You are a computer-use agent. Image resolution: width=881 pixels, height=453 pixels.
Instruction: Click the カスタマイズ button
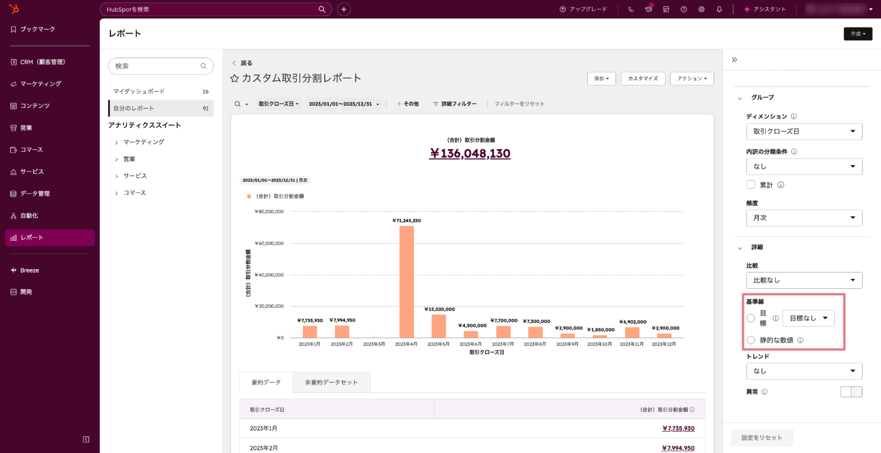642,78
